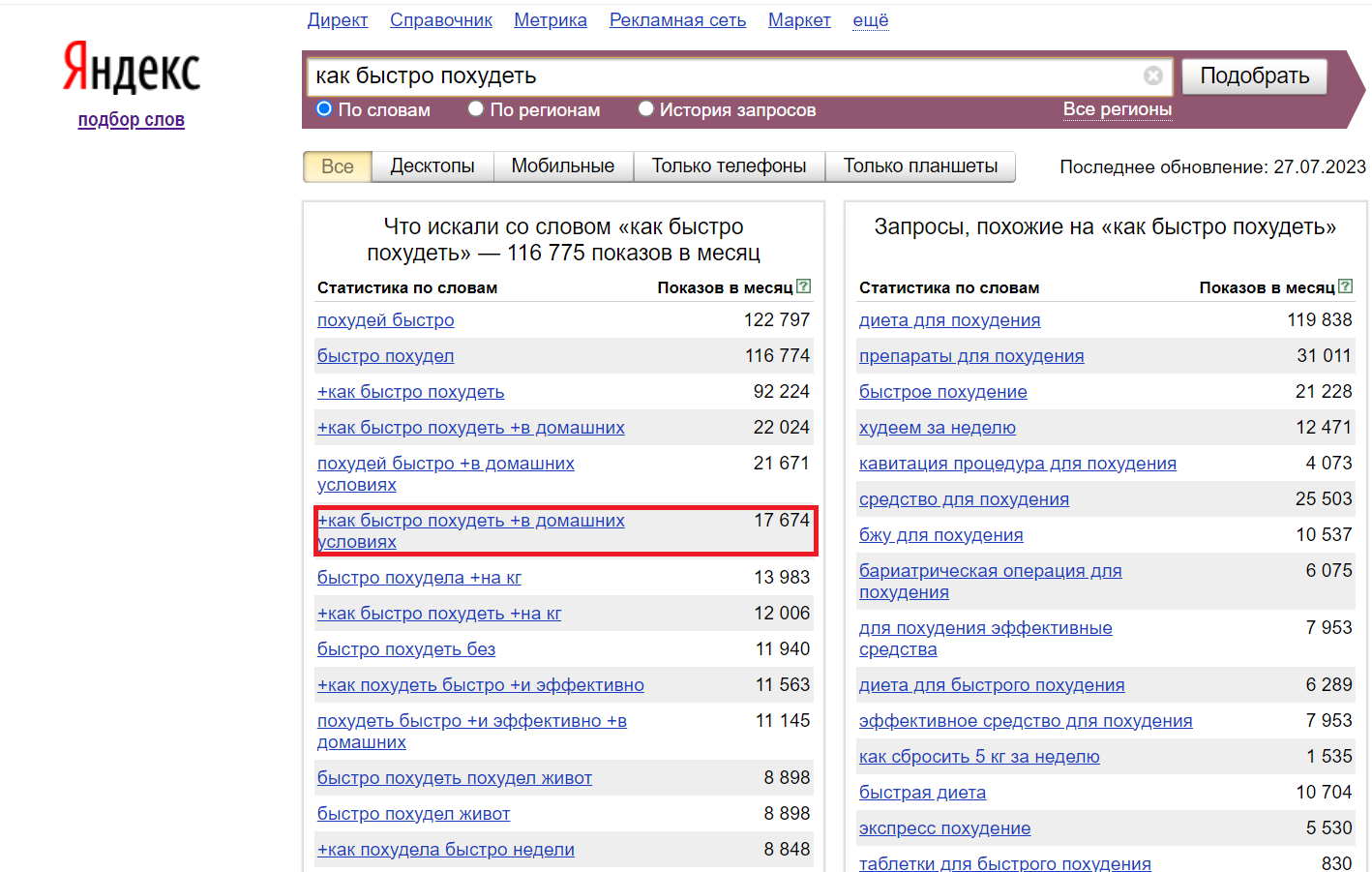Open 'бариатрическая операция для похудения' link
This screenshot has height=872, width=1372.
(991, 582)
